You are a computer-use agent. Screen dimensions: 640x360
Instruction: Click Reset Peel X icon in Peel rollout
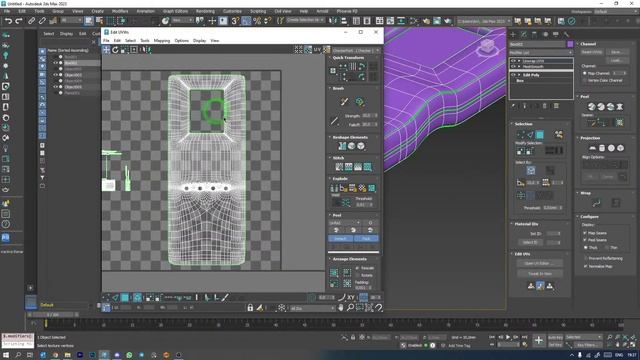(x=620, y=107)
